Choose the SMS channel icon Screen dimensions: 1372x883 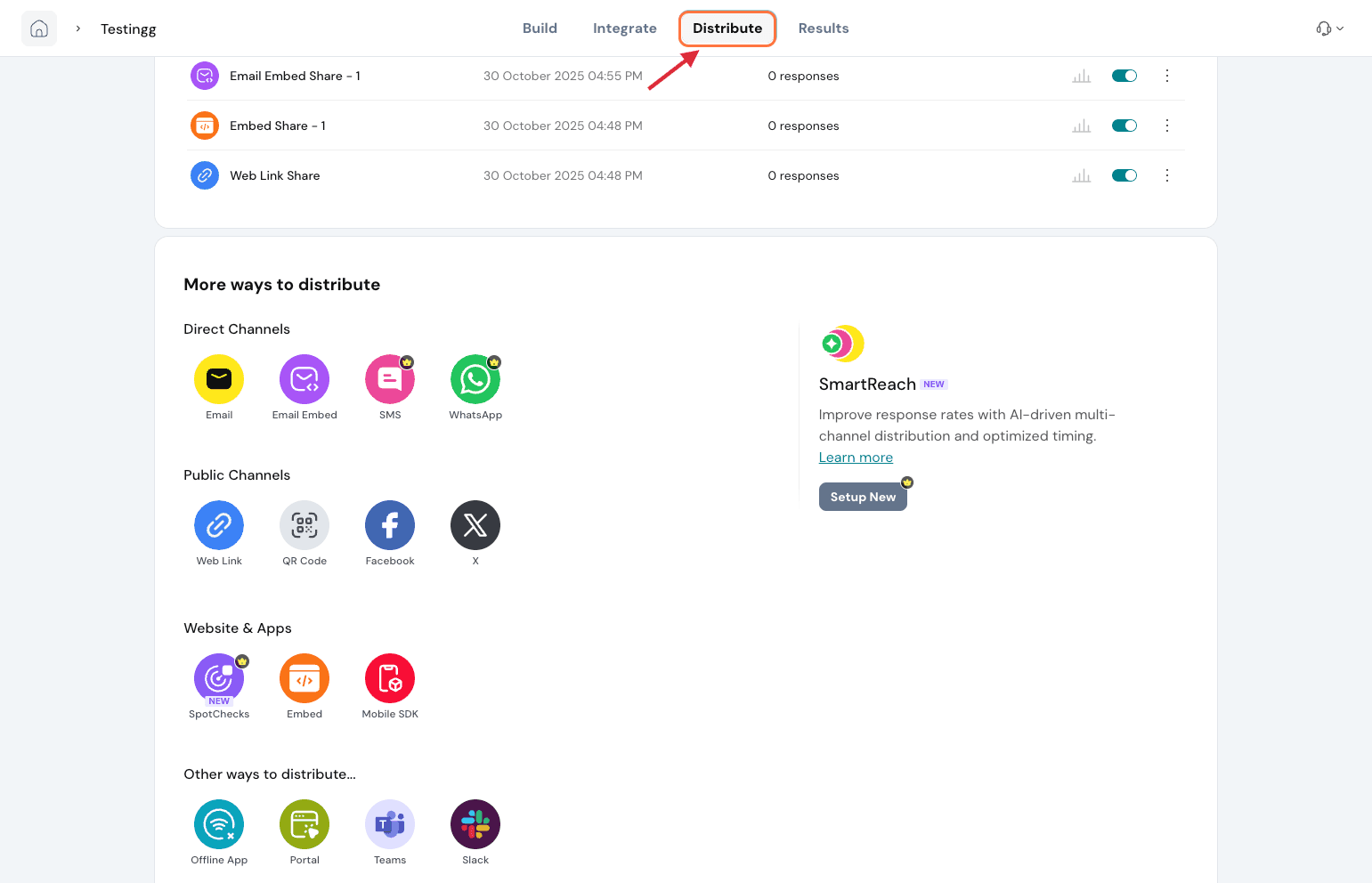[x=389, y=380]
